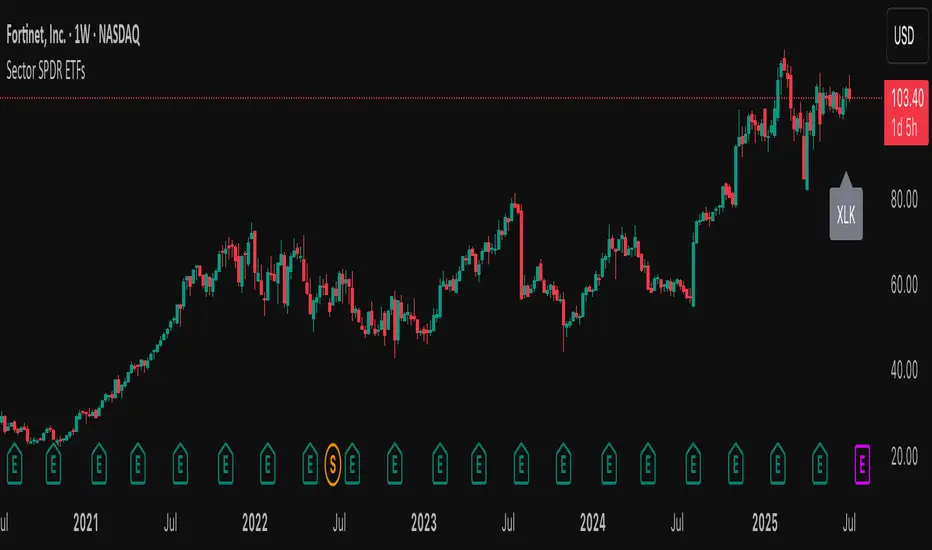Open the first earnings marker after the 2021 label

click(99, 464)
